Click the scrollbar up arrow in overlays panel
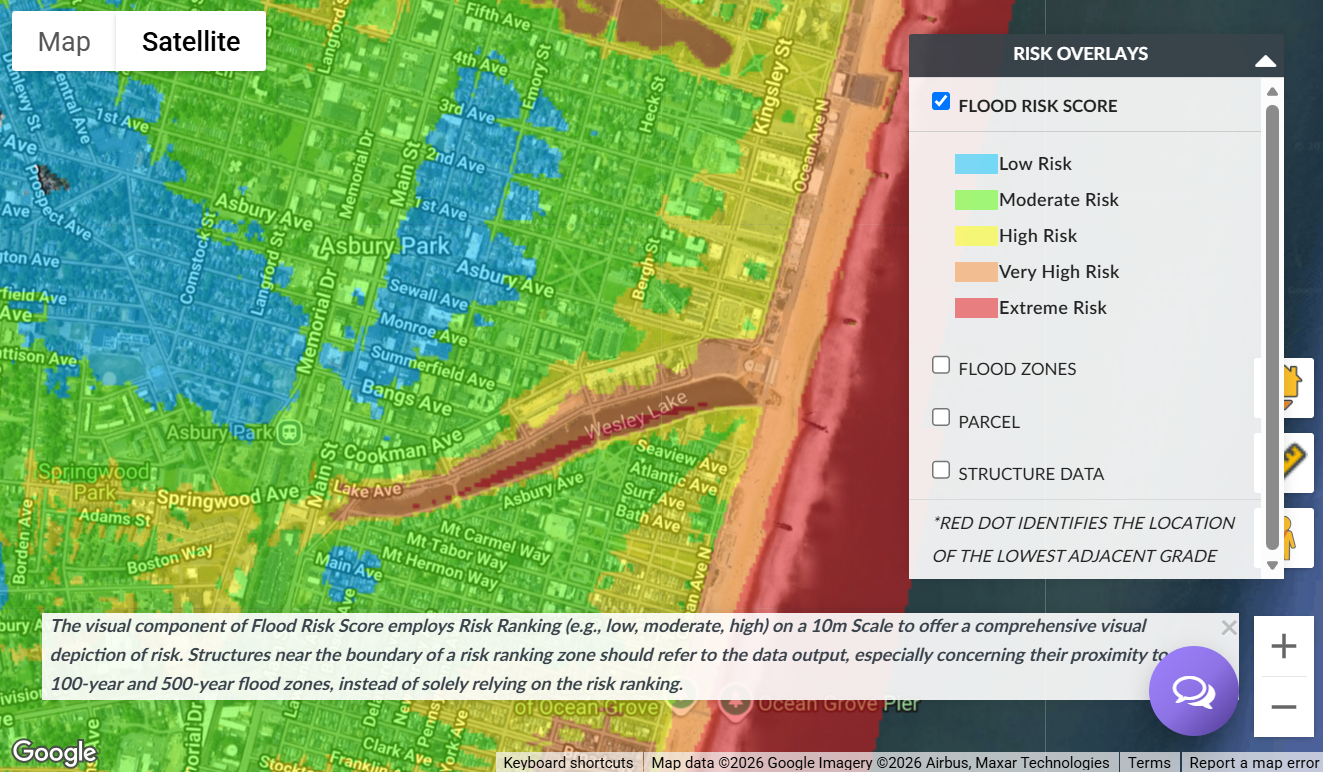The height and width of the screenshot is (772, 1323). pos(1272,92)
